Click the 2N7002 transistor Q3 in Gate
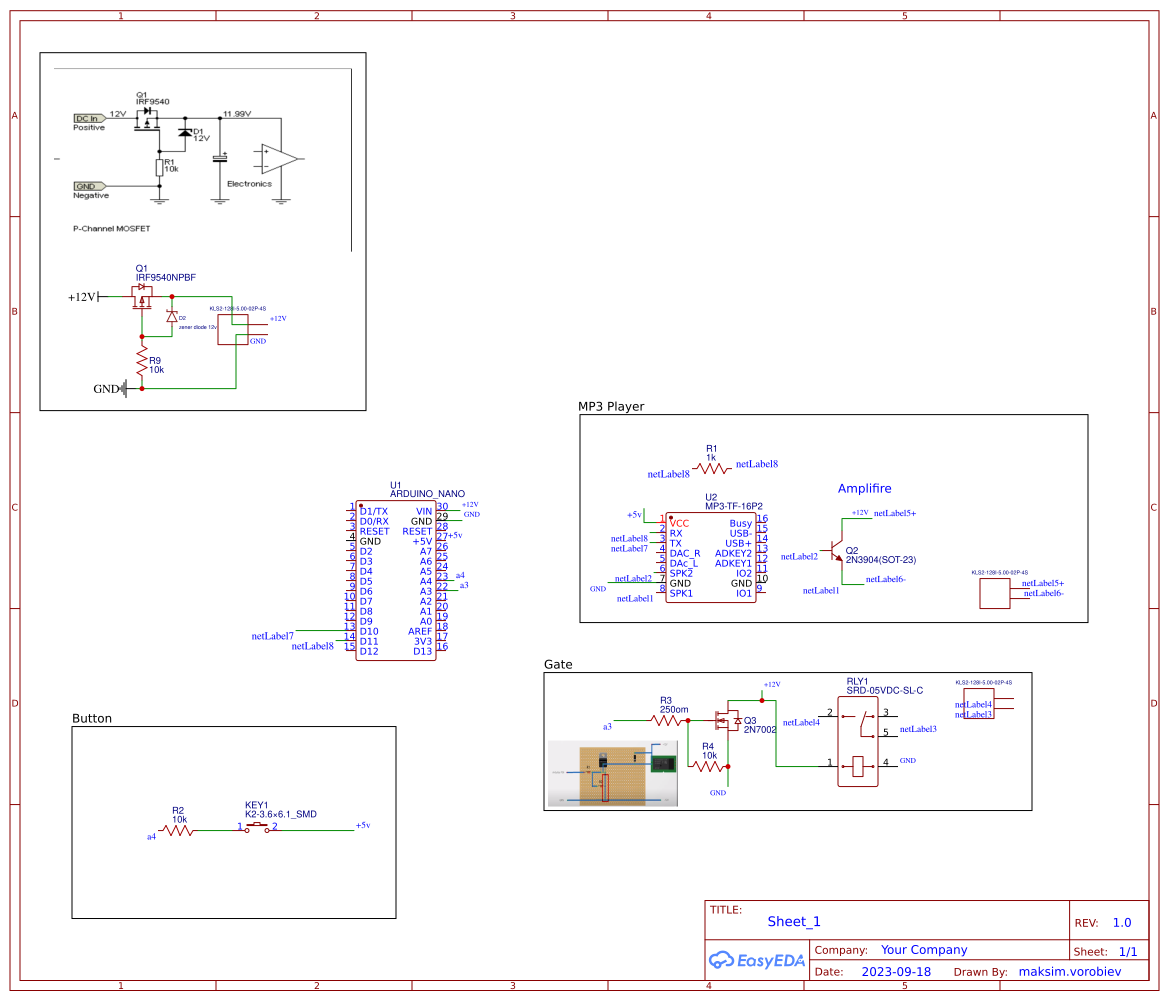This screenshot has width=1169, height=1001. [728, 722]
